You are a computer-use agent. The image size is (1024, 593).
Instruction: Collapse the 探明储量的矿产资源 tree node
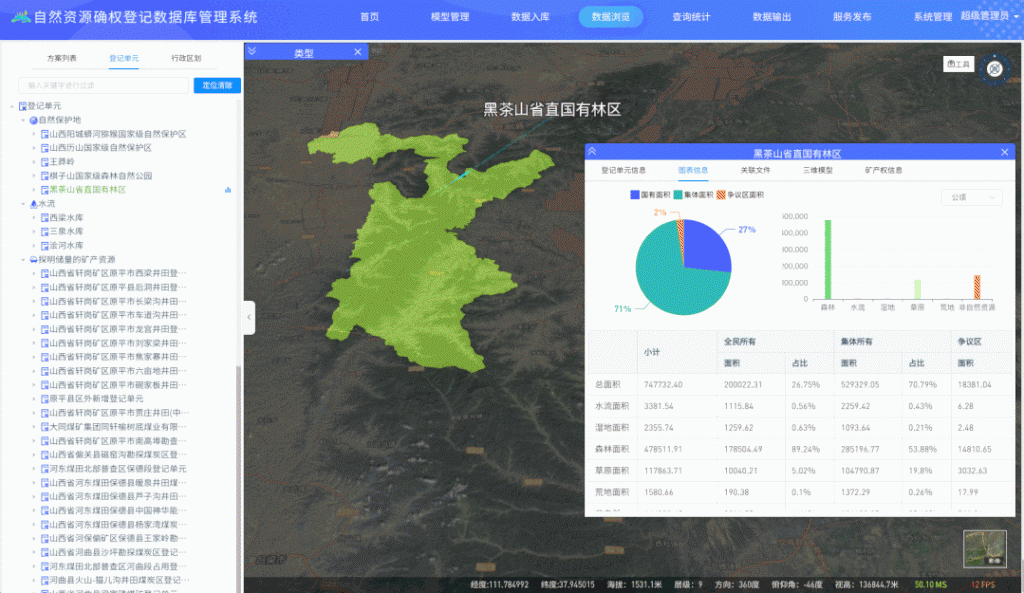tap(23, 259)
